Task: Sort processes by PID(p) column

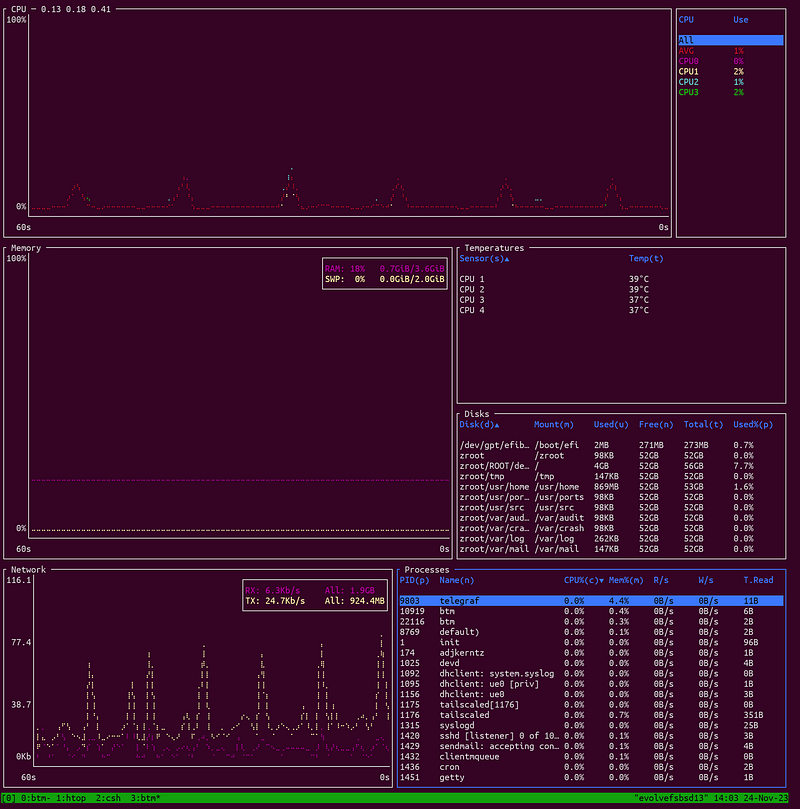Action: [414, 580]
